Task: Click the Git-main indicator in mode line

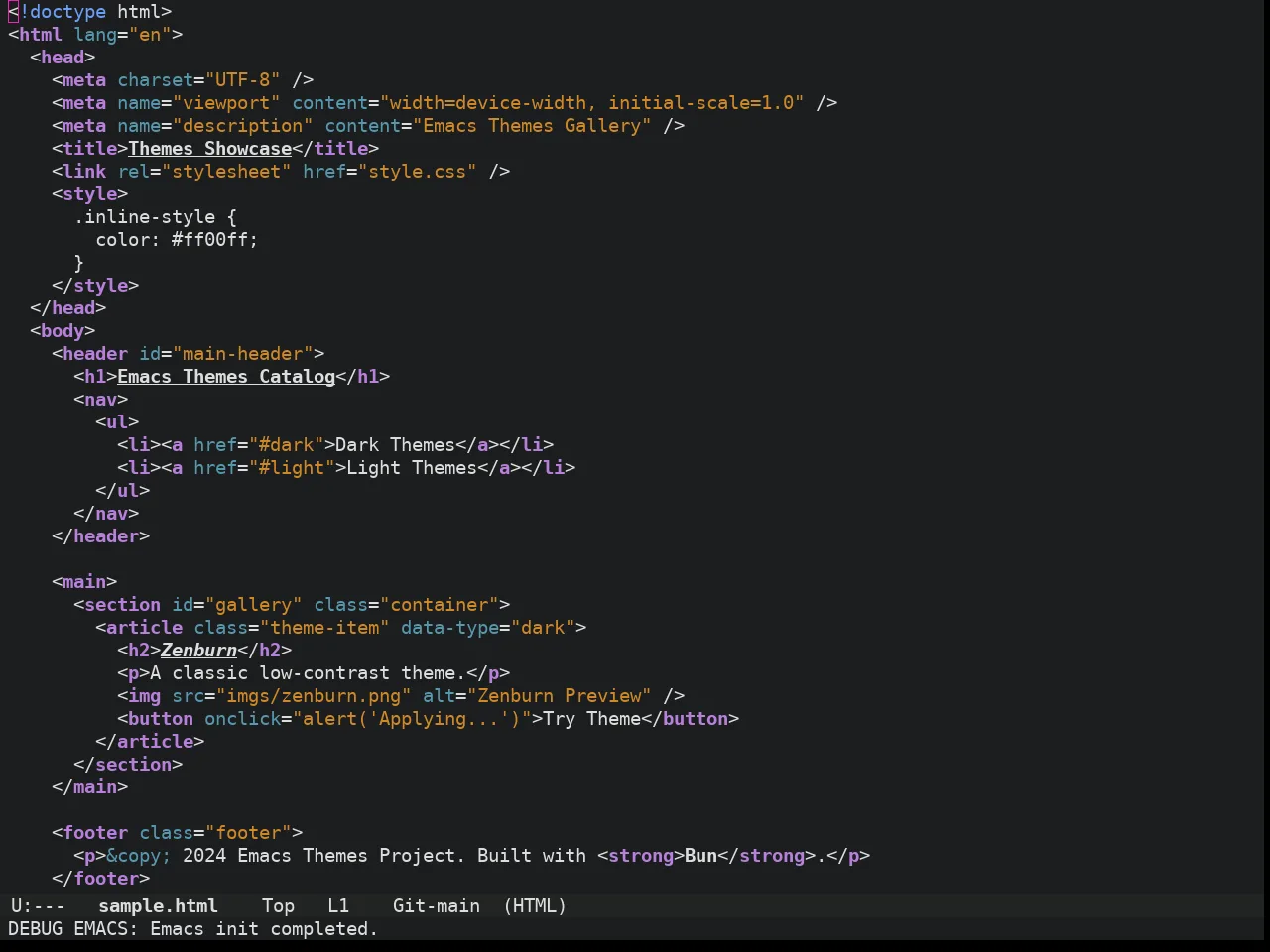Action: (437, 905)
